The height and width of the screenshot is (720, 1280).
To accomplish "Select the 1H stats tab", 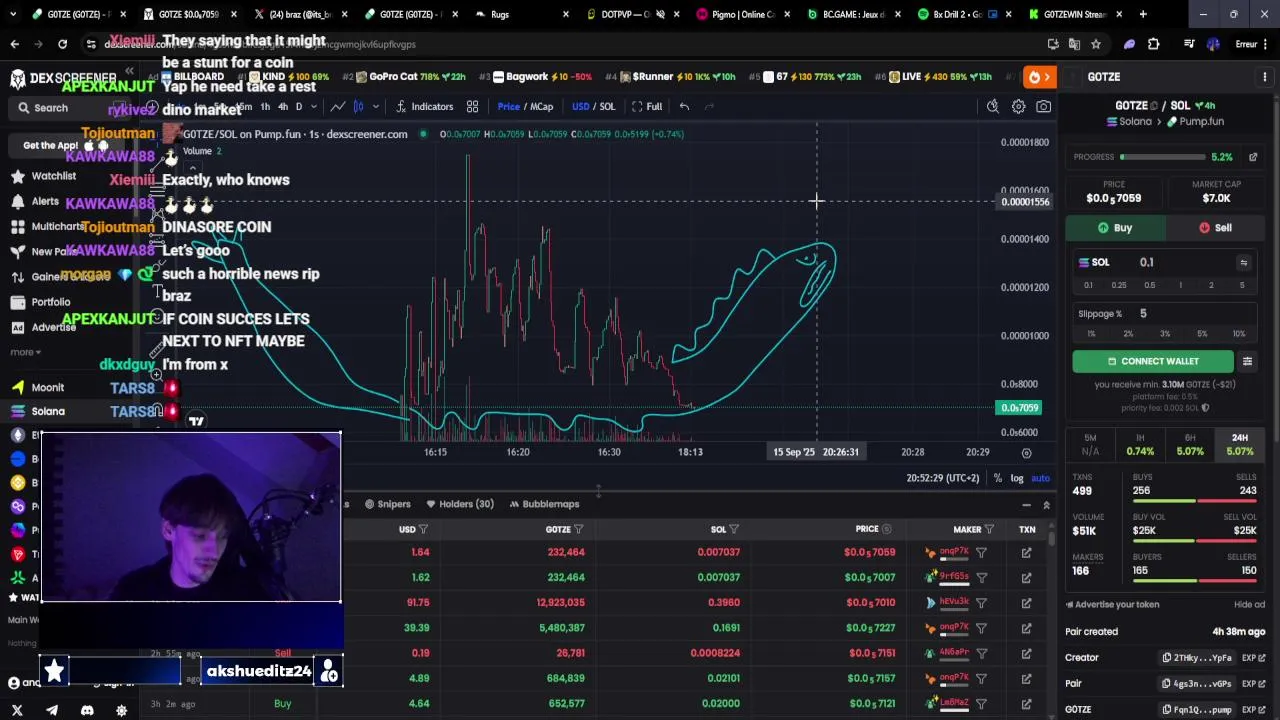I will (1140, 444).
